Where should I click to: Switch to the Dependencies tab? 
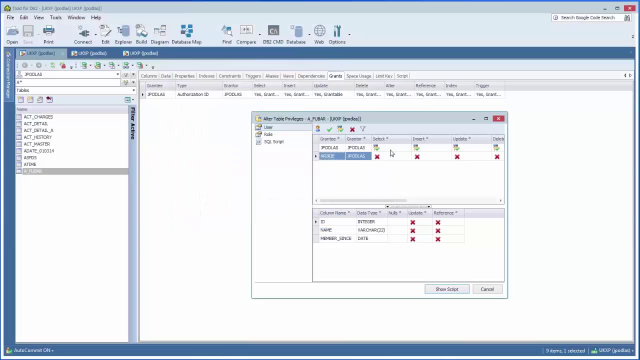coord(311,76)
